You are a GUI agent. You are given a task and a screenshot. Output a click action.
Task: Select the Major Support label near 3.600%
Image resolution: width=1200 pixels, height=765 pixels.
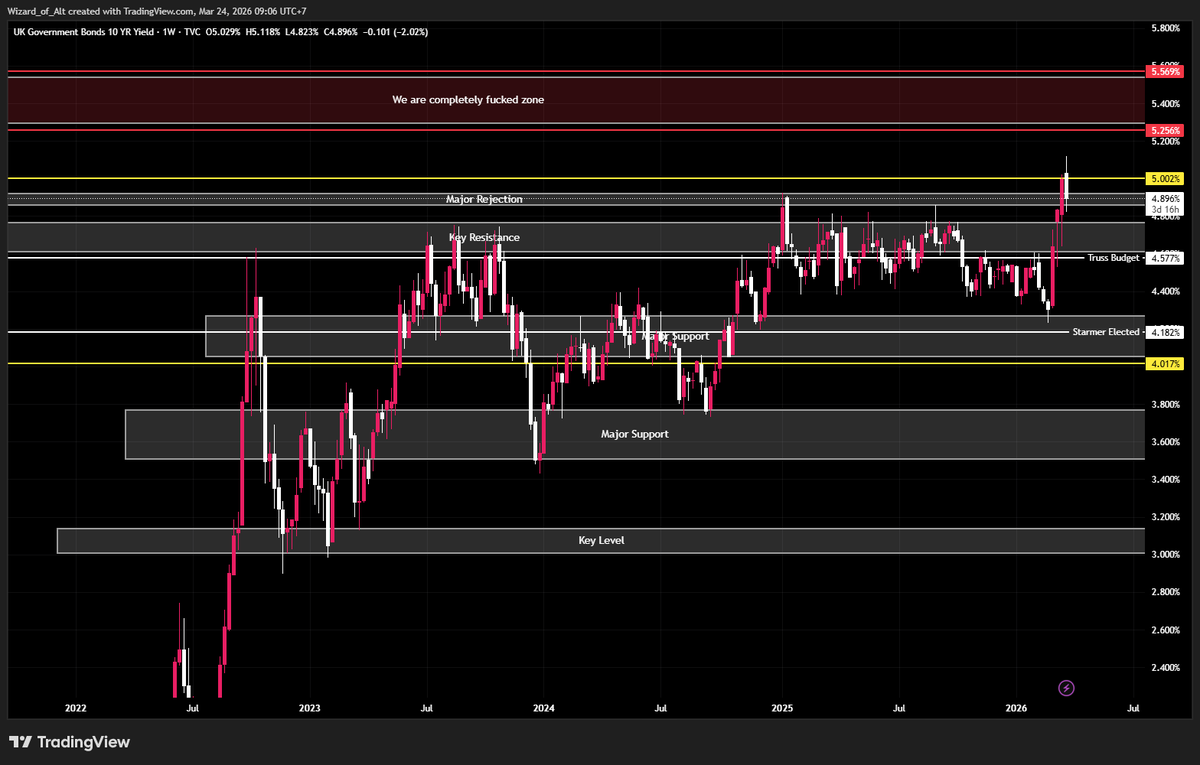pos(634,434)
